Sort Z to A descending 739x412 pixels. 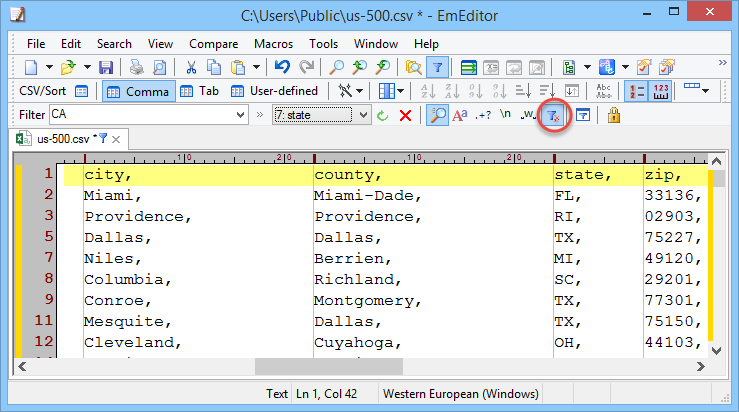tap(452, 91)
